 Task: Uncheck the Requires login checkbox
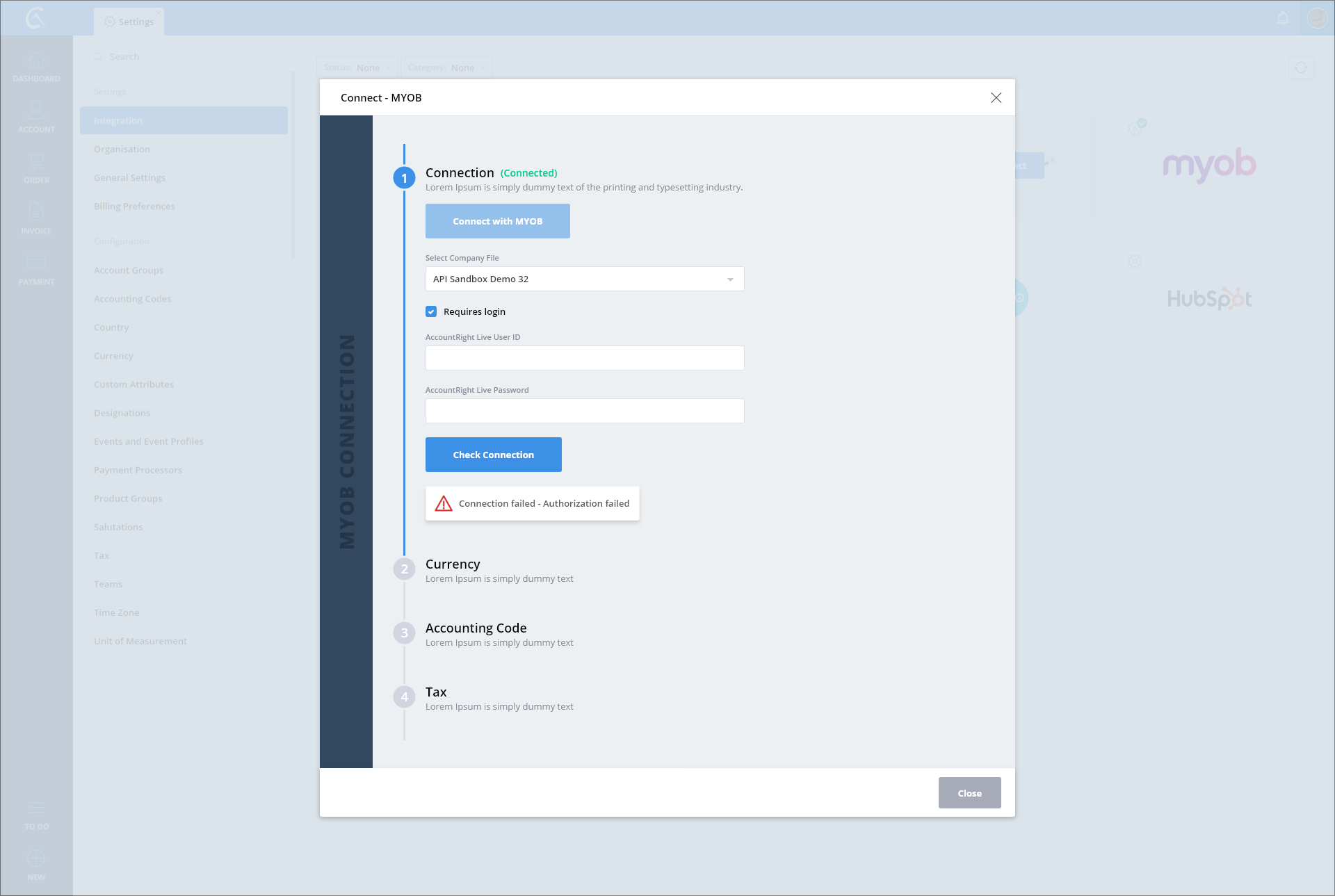[431, 311]
